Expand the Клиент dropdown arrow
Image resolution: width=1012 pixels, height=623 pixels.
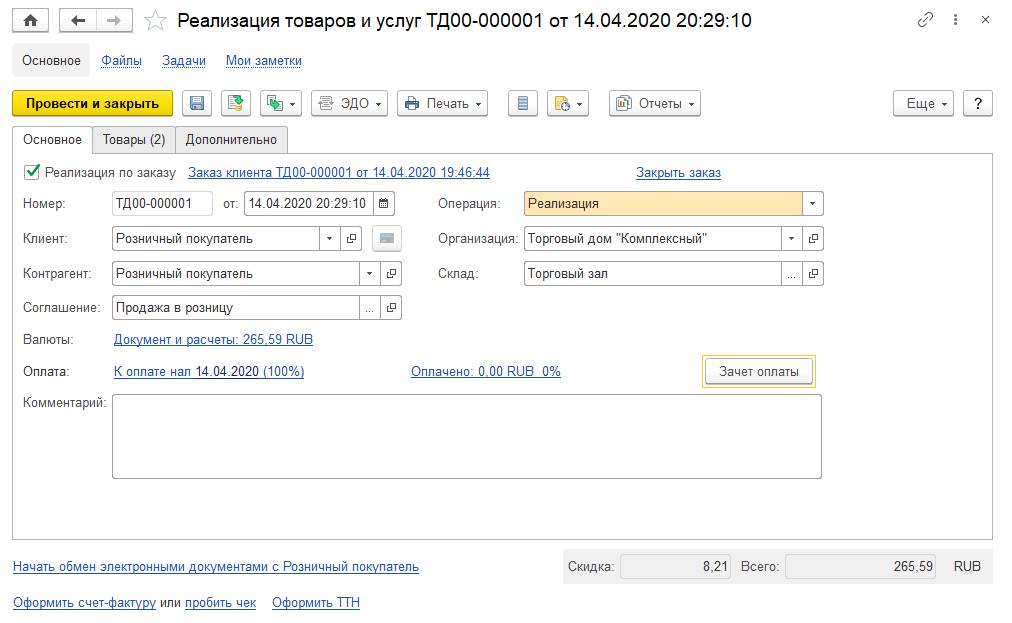coord(330,239)
